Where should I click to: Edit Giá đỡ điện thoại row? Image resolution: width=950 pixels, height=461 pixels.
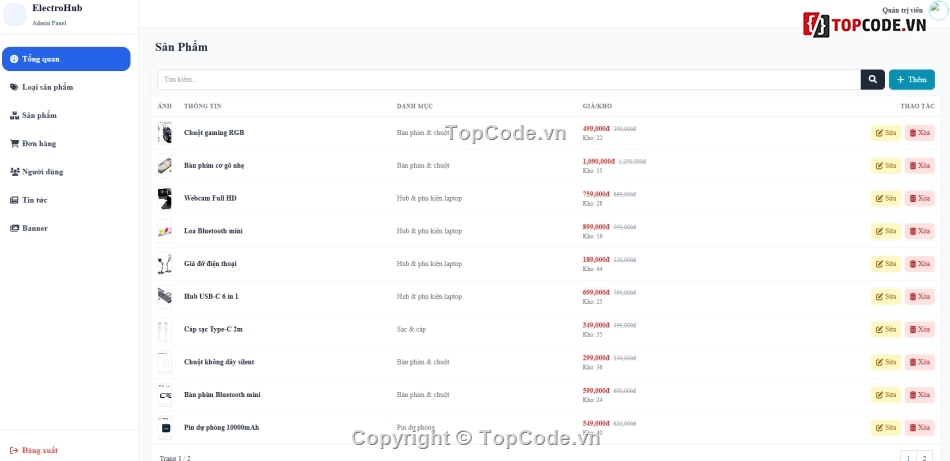(x=886, y=264)
